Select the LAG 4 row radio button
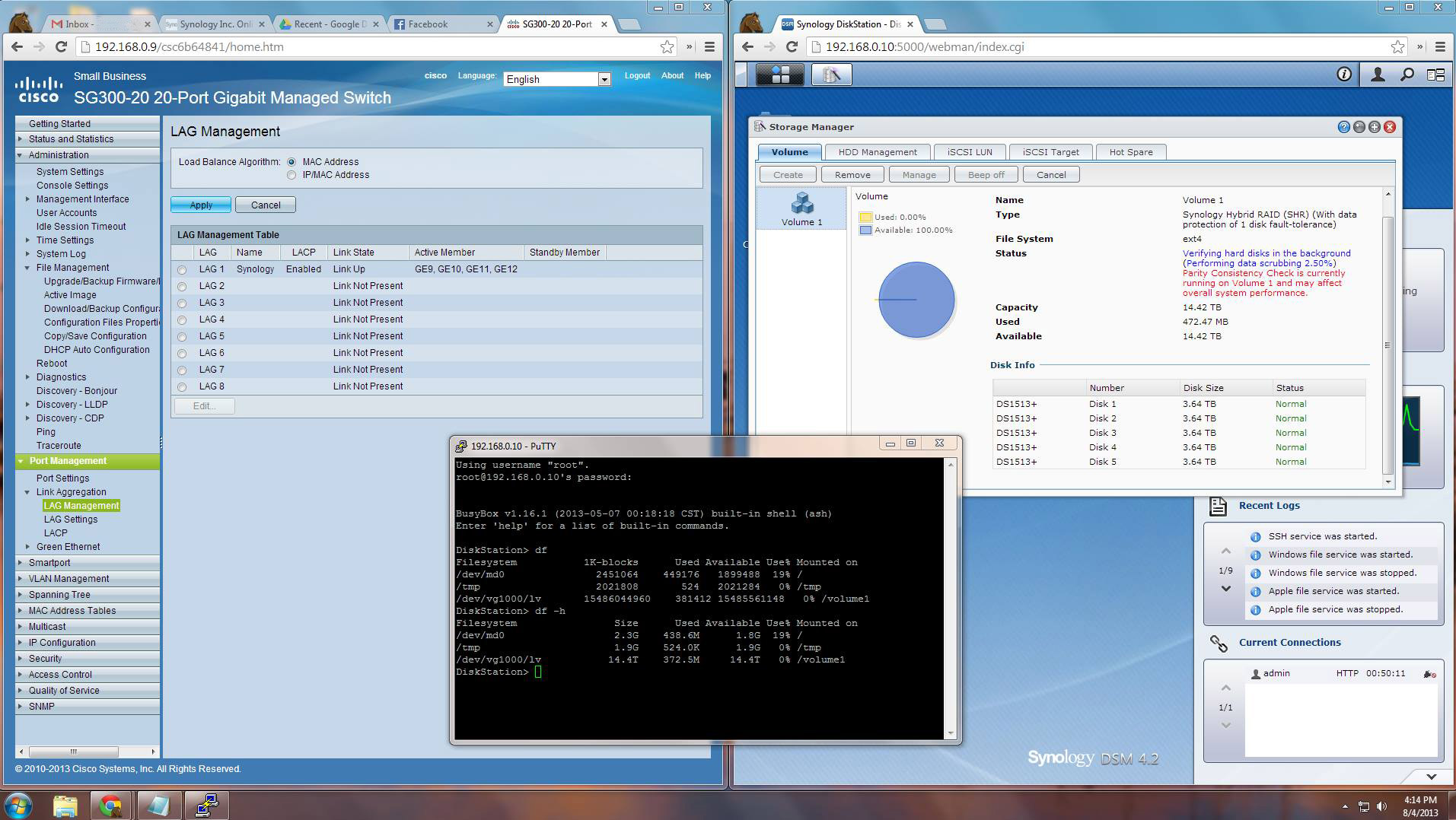Viewport: 1456px width, 820px height. (182, 320)
